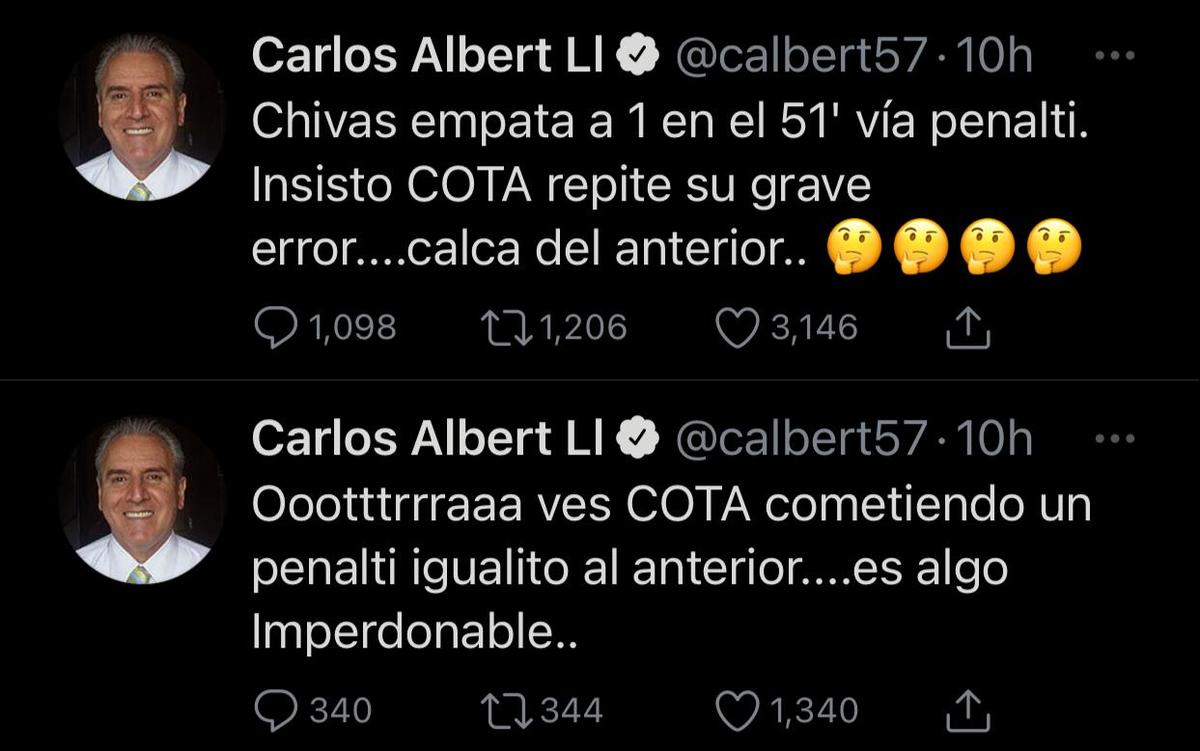Image resolution: width=1200 pixels, height=751 pixels.
Task: Open Carlos Albert Ll name on first tweet
Action: 428,56
